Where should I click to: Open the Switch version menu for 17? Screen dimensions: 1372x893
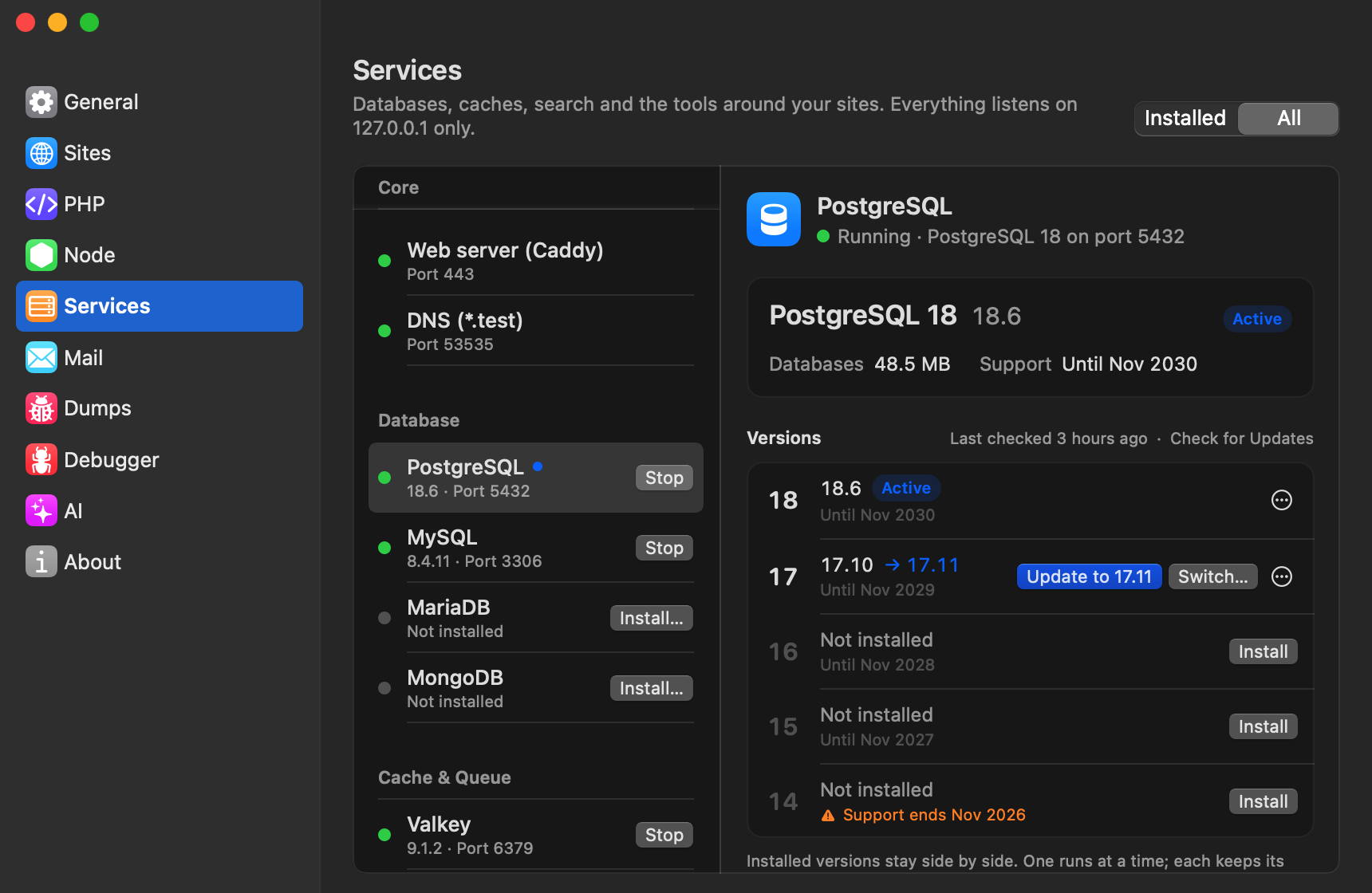pos(1213,576)
